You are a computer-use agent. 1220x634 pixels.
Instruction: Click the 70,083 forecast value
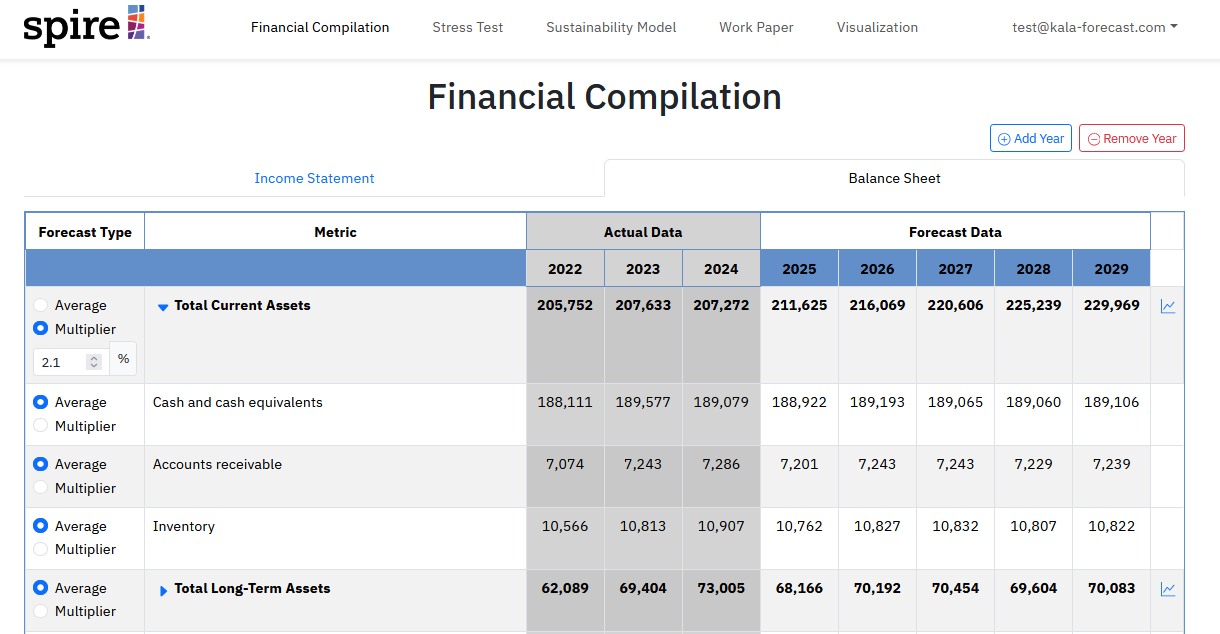click(1111, 588)
